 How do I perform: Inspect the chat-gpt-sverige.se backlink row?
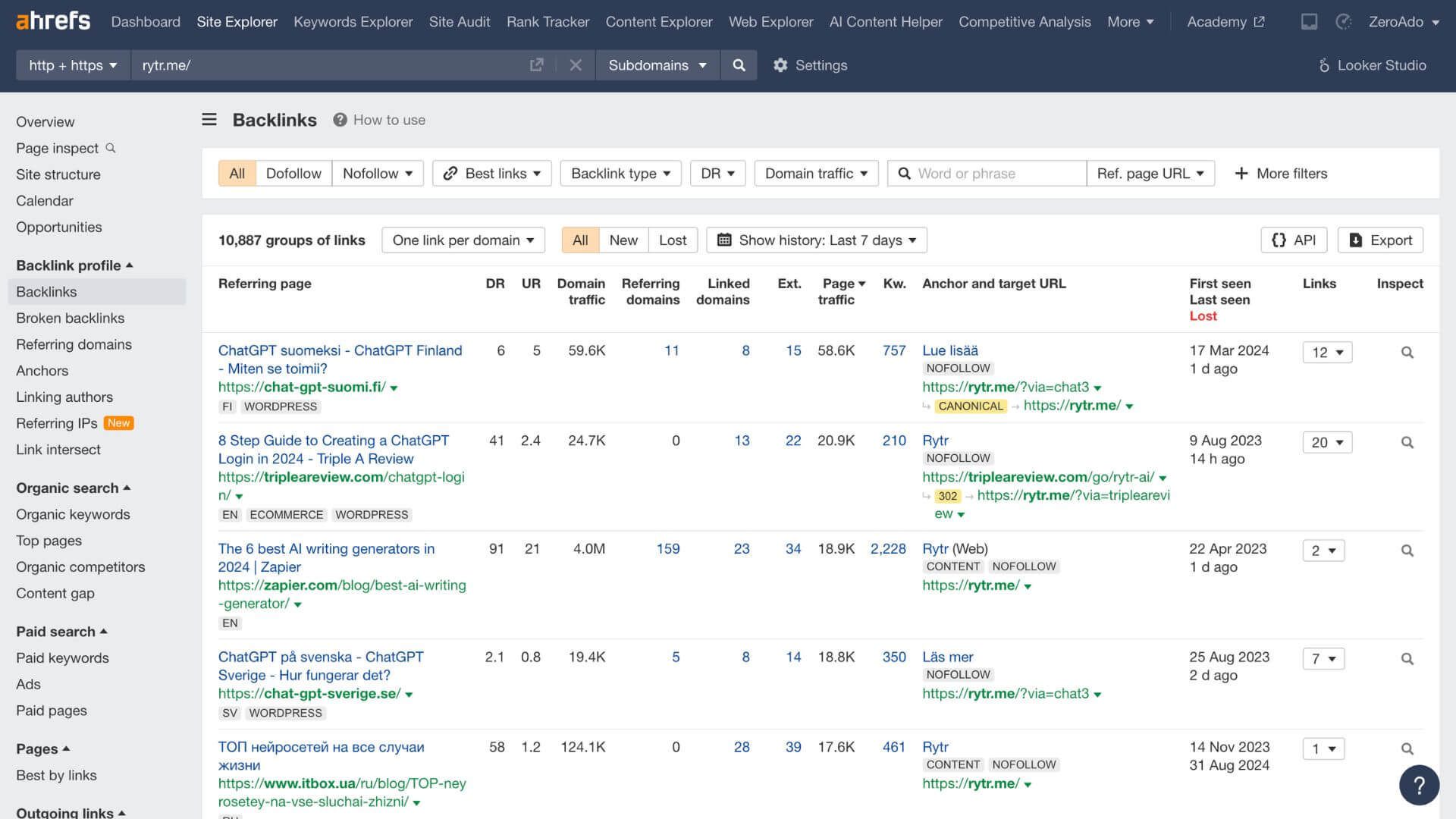pos(1407,660)
